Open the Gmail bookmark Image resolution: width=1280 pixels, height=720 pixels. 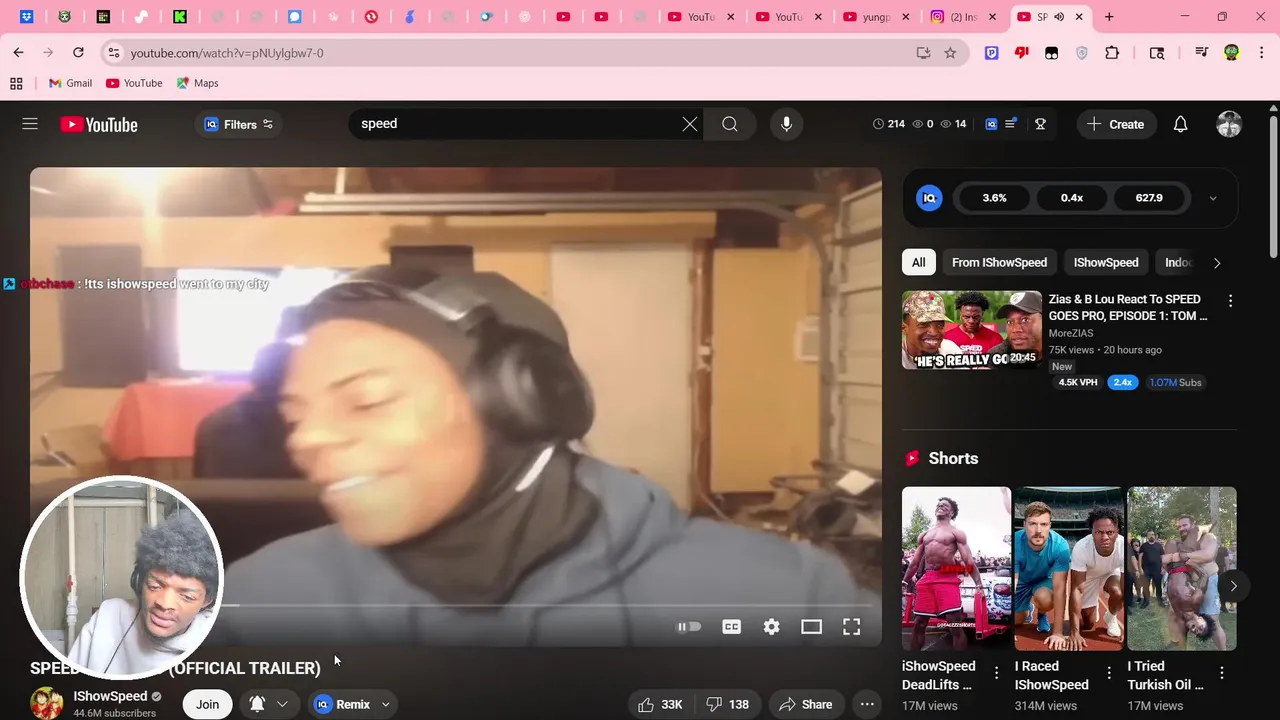(x=70, y=83)
